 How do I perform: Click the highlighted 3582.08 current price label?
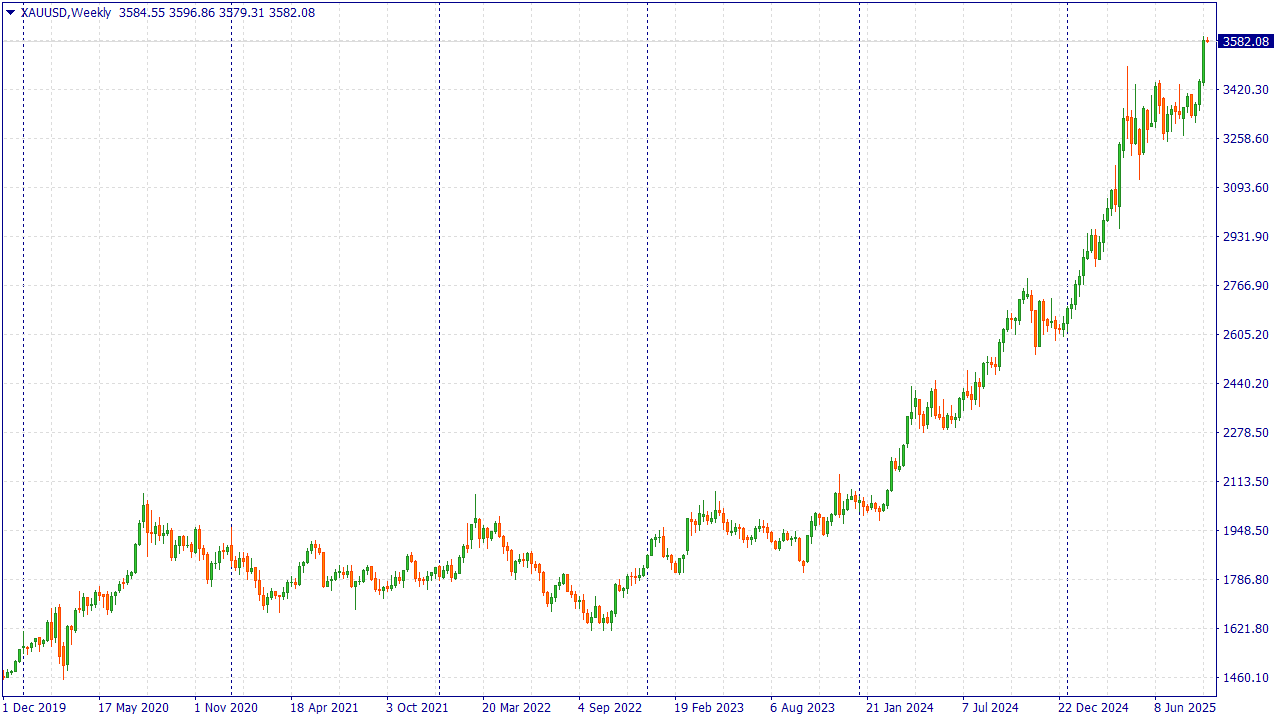point(1245,41)
